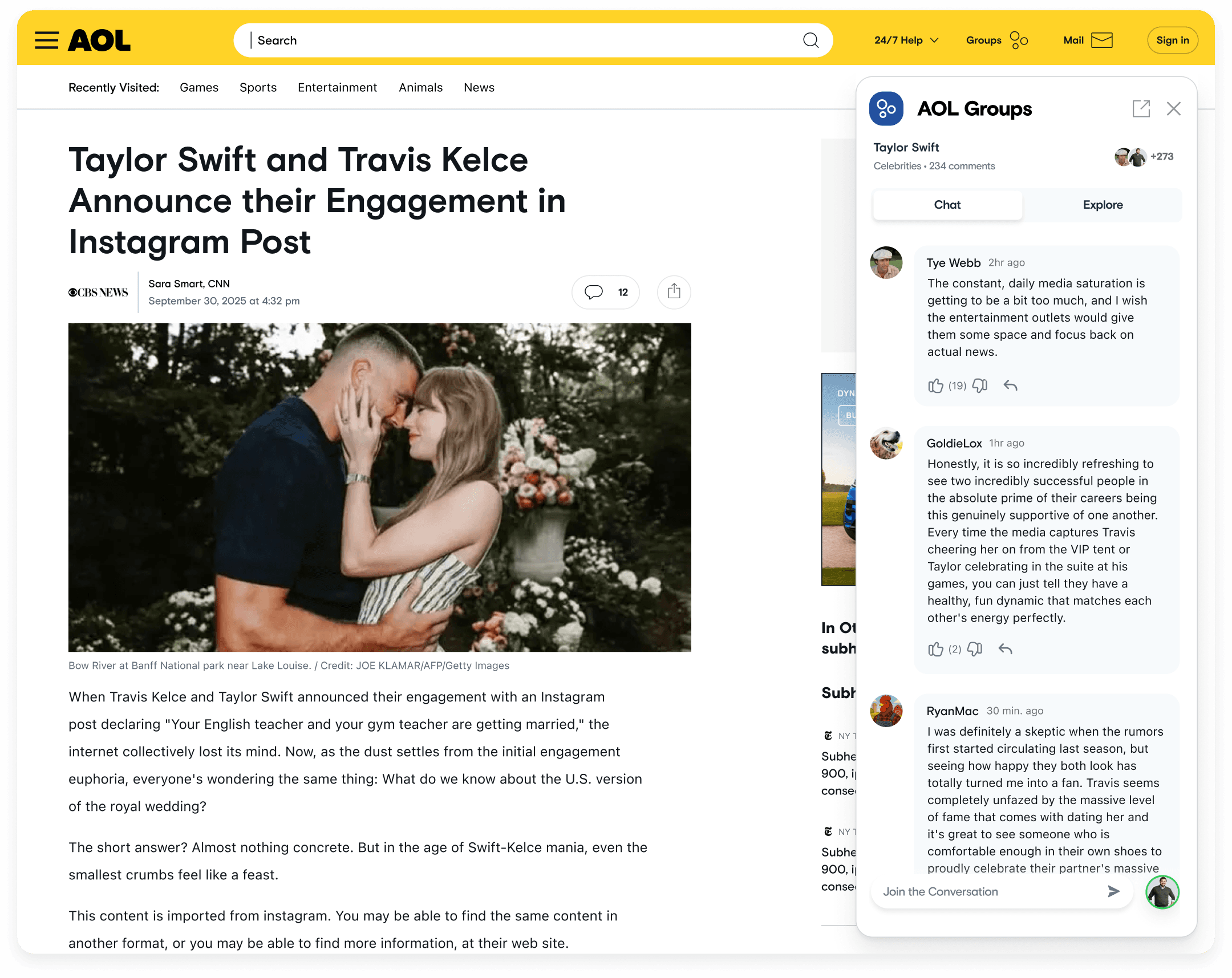Click the article share icon
The width and height of the screenshot is (1232, 978).
pyautogui.click(x=674, y=293)
